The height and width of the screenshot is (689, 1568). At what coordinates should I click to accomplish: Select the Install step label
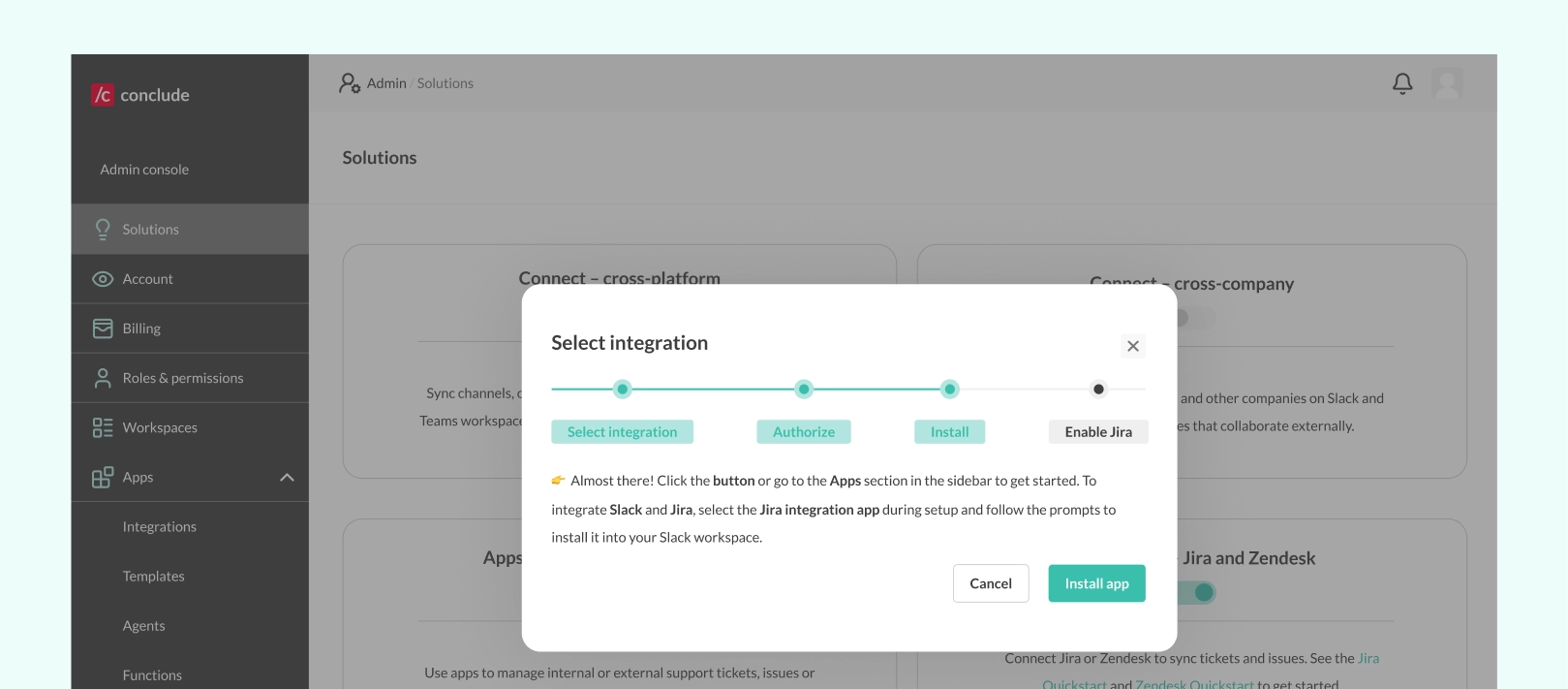click(x=950, y=432)
